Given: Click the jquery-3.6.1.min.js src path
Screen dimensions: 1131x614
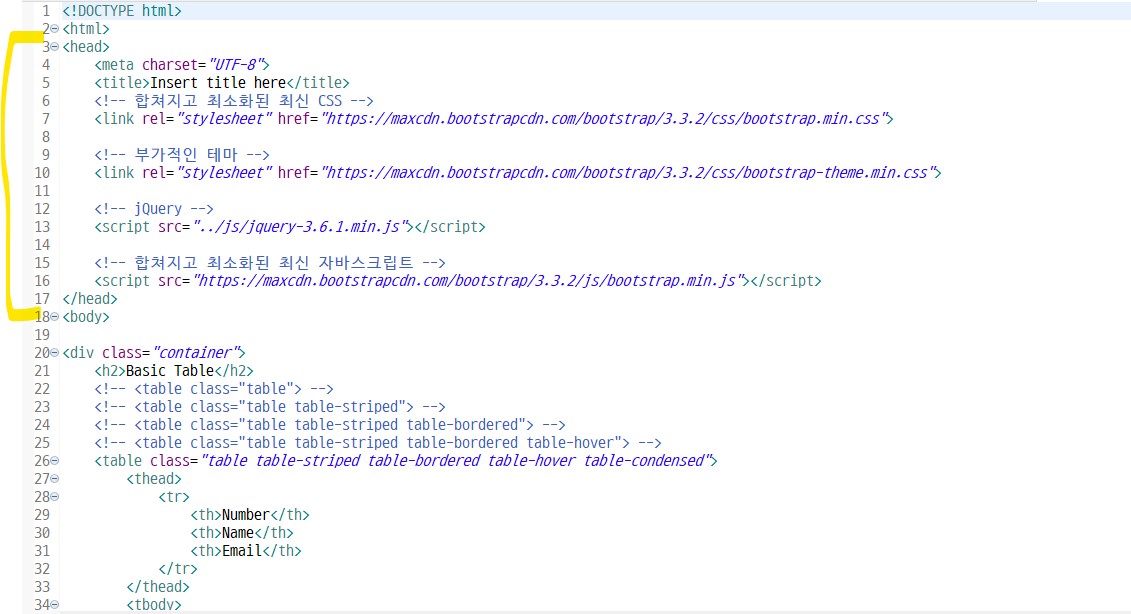Looking at the screenshot, I should tap(299, 227).
